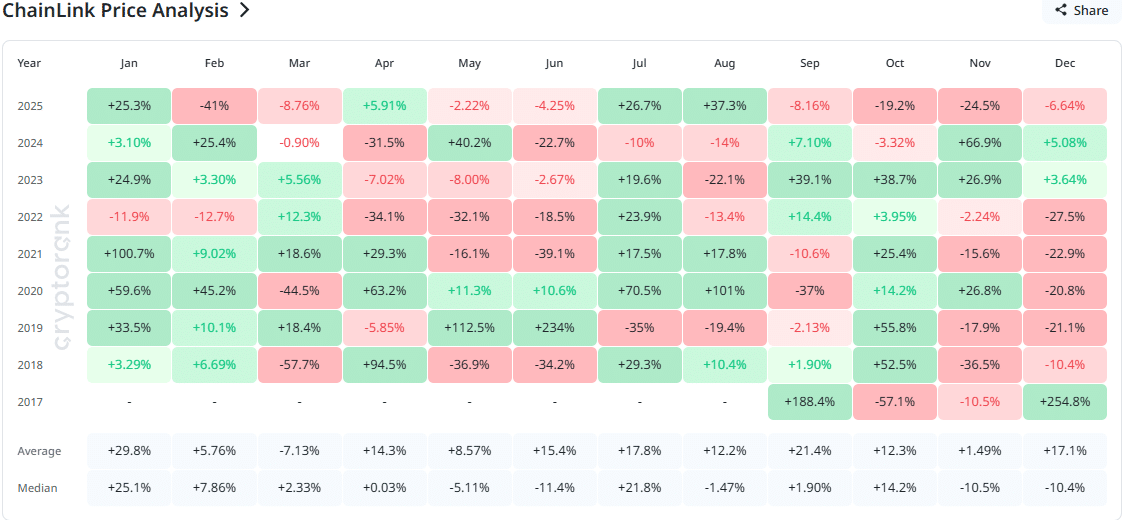Click the Share button
Screen dimensions: 1124x520
click(x=1081, y=10)
